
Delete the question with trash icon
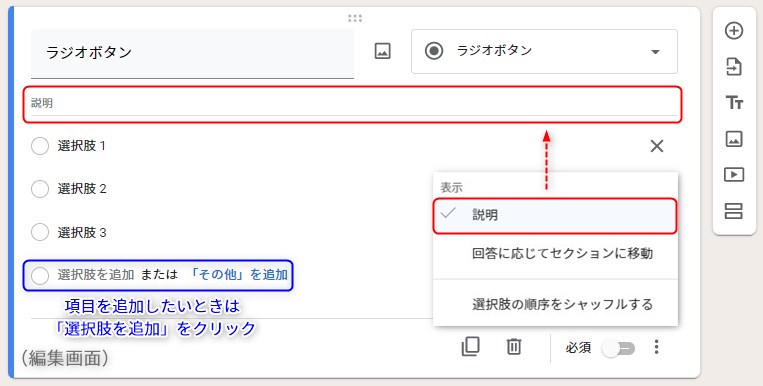[514, 347]
